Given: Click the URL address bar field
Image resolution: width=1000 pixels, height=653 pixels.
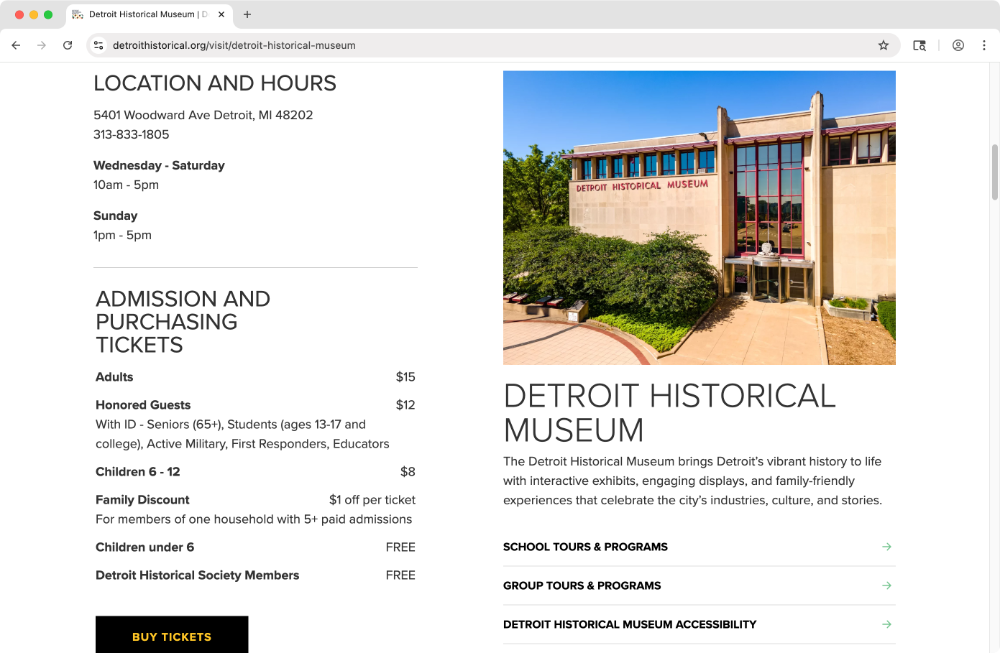Looking at the screenshot, I should (x=480, y=45).
